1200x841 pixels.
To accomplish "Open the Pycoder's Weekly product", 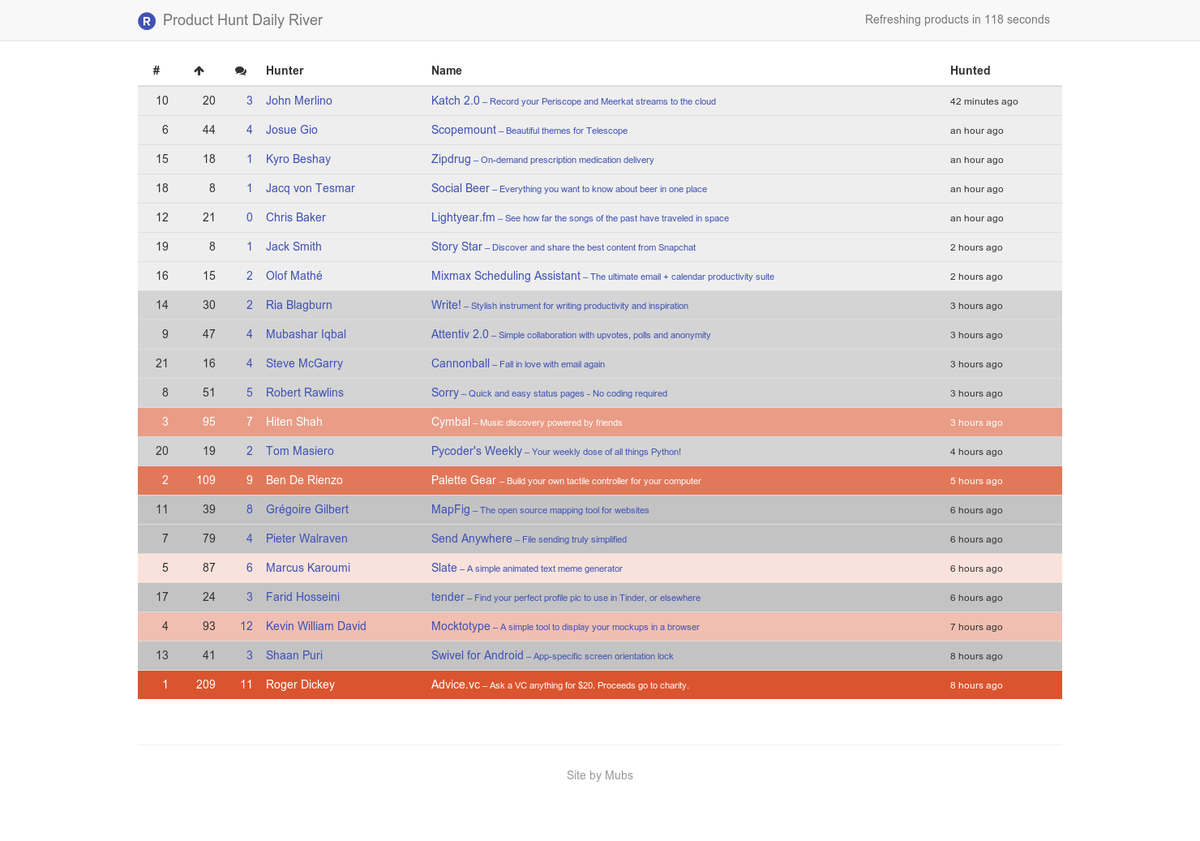I will pos(477,451).
